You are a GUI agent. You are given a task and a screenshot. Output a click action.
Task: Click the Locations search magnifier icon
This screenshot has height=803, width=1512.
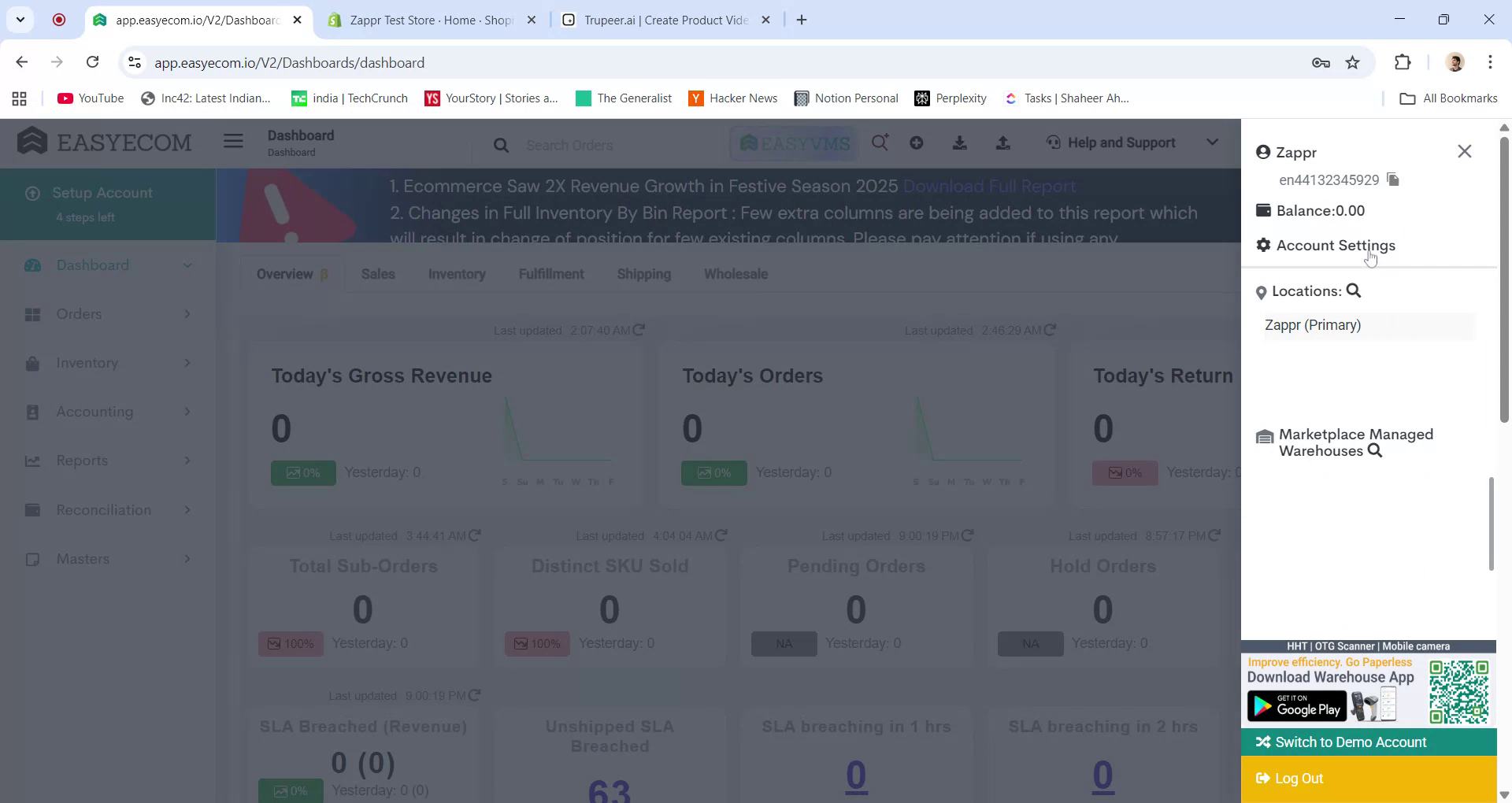tap(1354, 290)
